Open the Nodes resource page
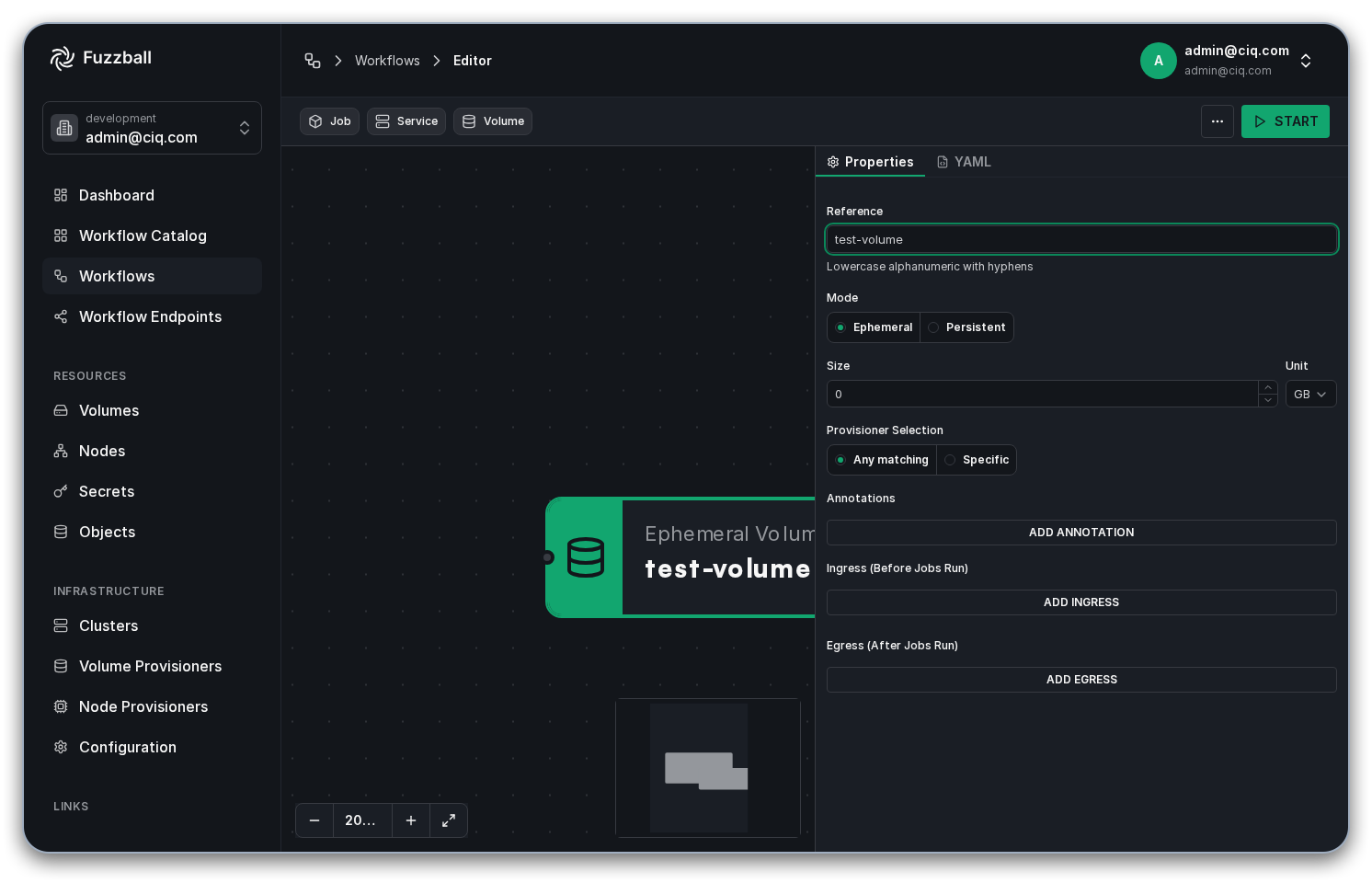The image size is (1372, 883). pyautogui.click(x=152, y=451)
